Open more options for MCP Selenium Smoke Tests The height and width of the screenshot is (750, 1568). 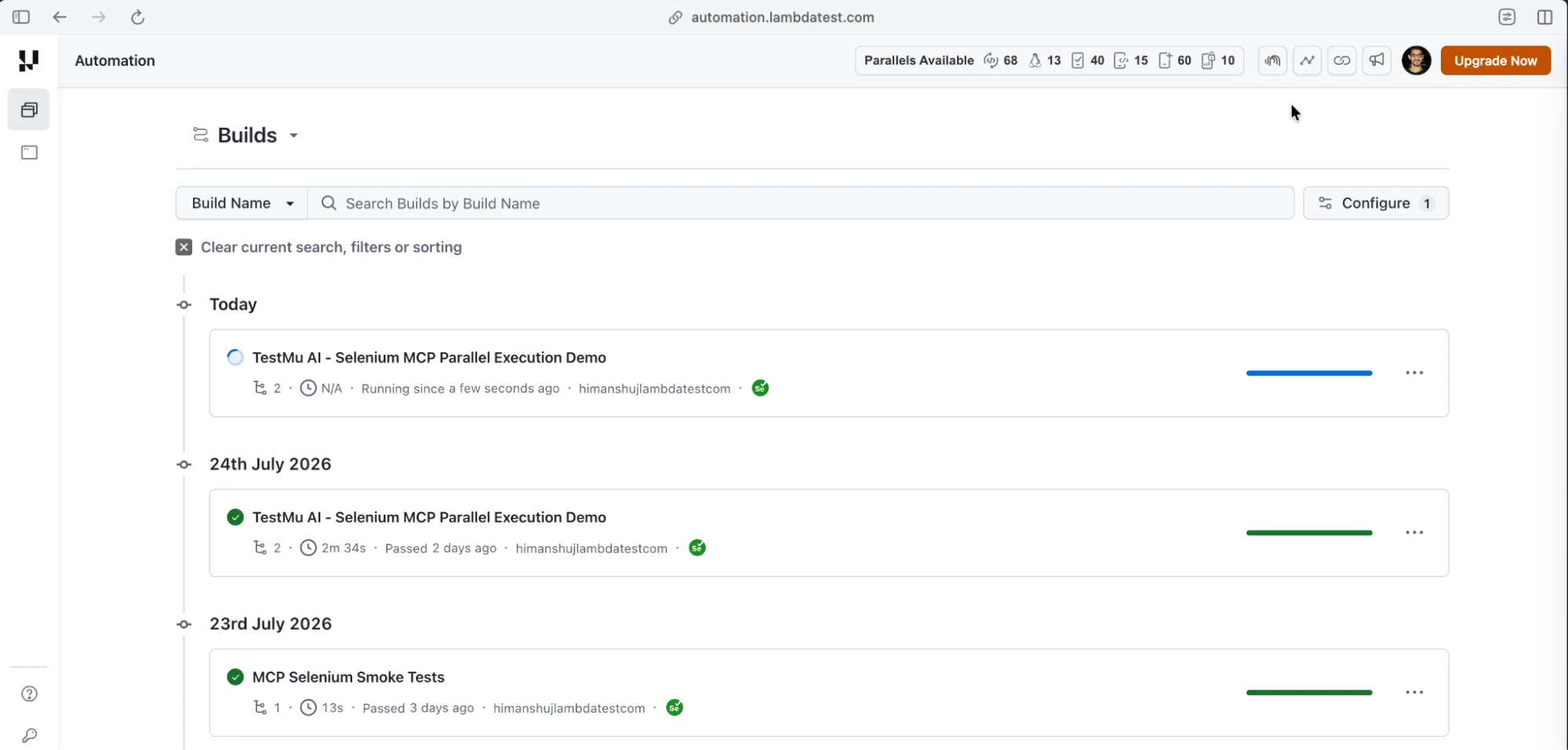click(1414, 692)
